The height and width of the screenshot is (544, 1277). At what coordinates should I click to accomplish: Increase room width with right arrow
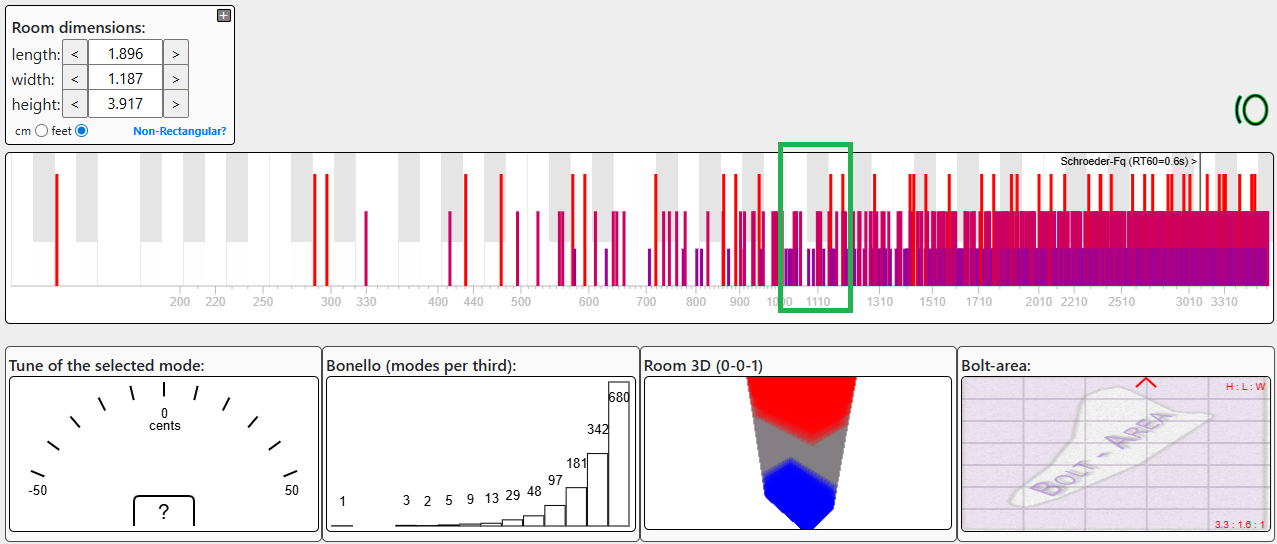coord(175,79)
